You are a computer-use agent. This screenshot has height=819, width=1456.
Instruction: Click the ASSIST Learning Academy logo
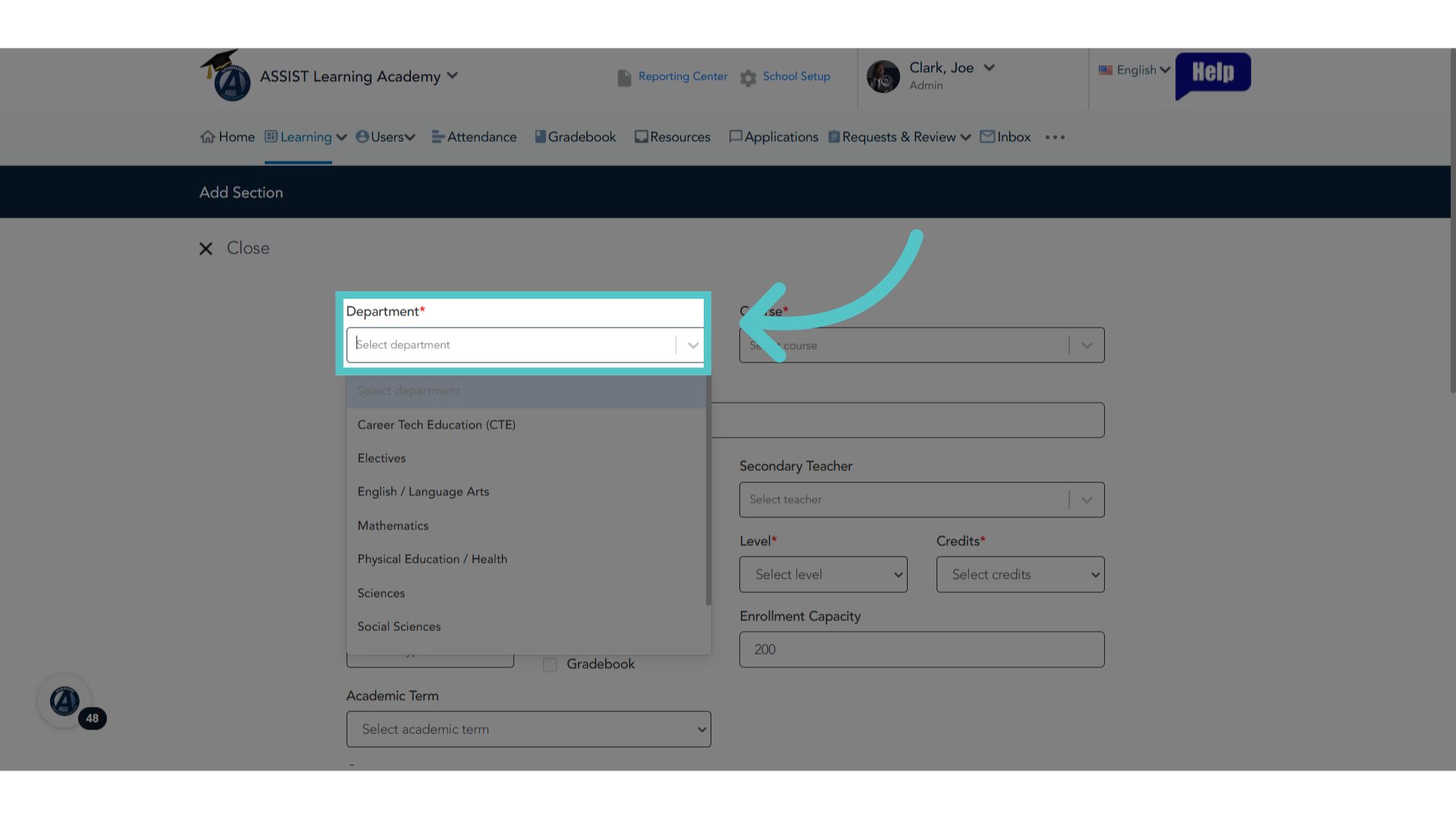pyautogui.click(x=225, y=75)
